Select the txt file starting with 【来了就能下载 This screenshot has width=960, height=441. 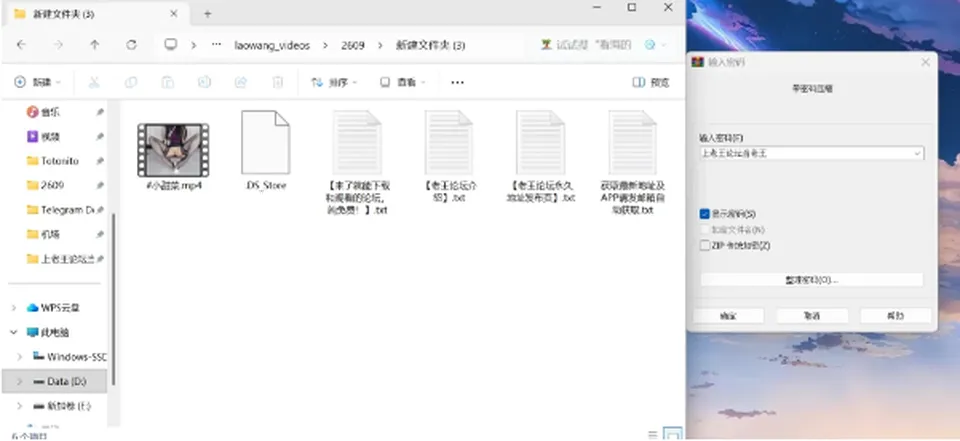[357, 162]
